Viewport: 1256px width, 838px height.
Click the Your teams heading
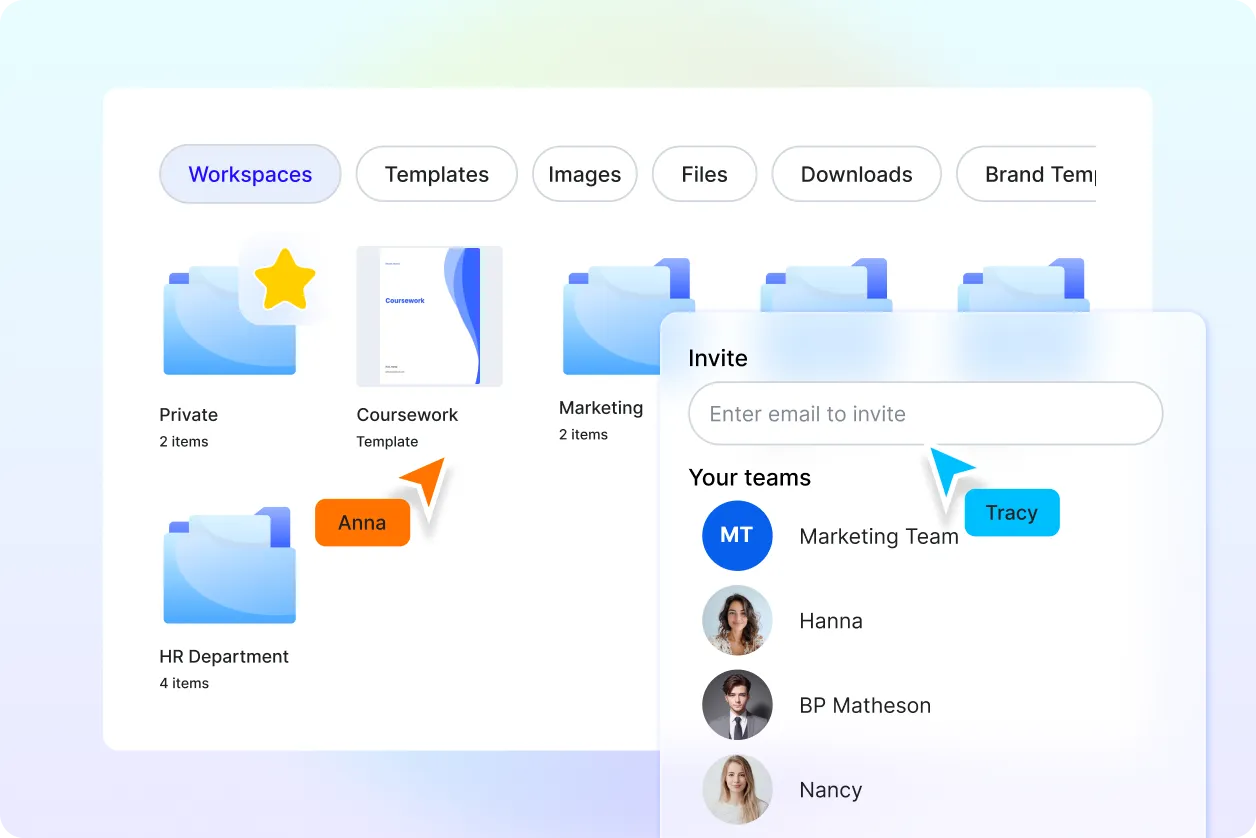coord(750,478)
